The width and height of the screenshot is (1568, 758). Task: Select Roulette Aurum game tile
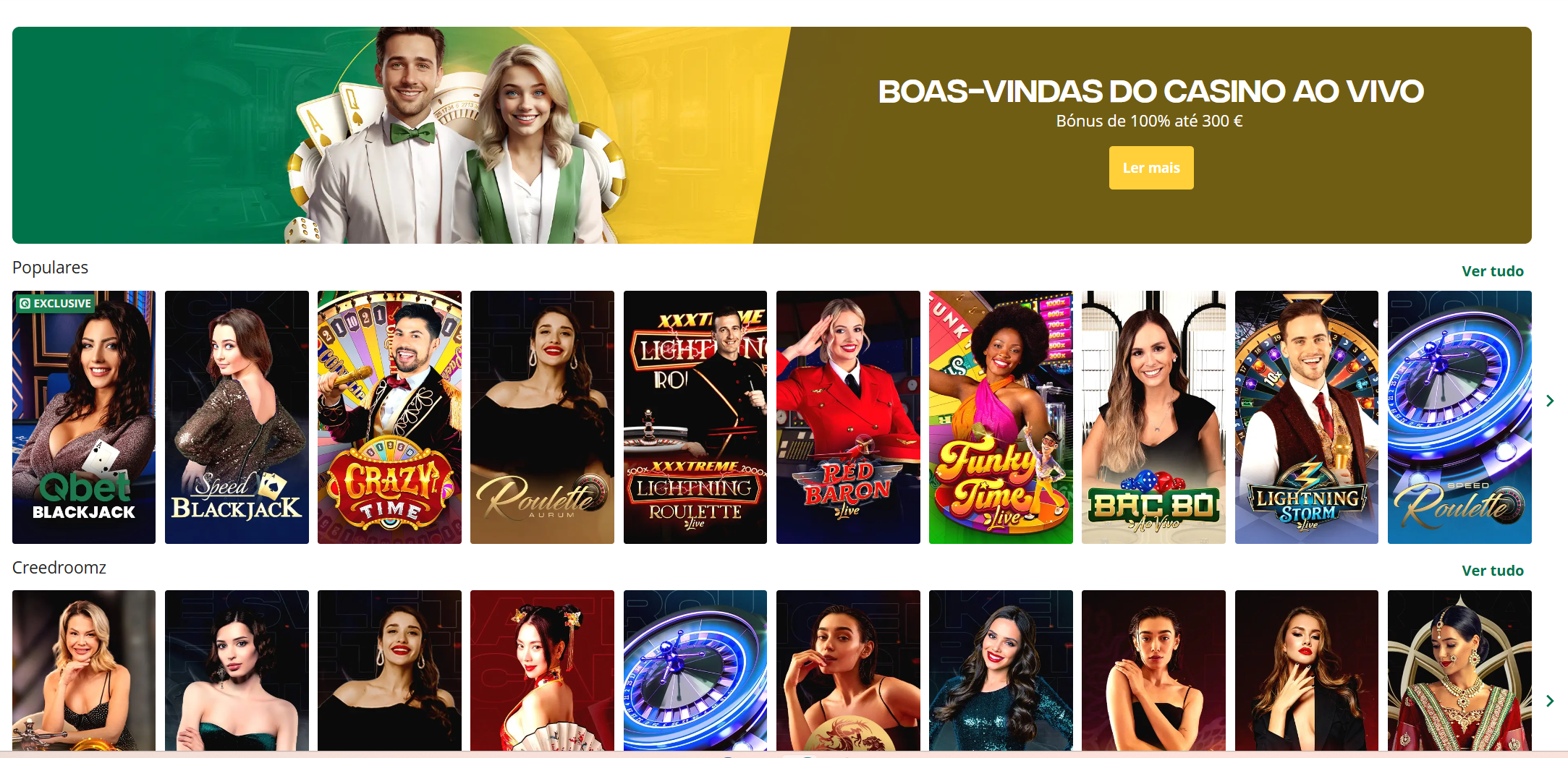(x=542, y=417)
